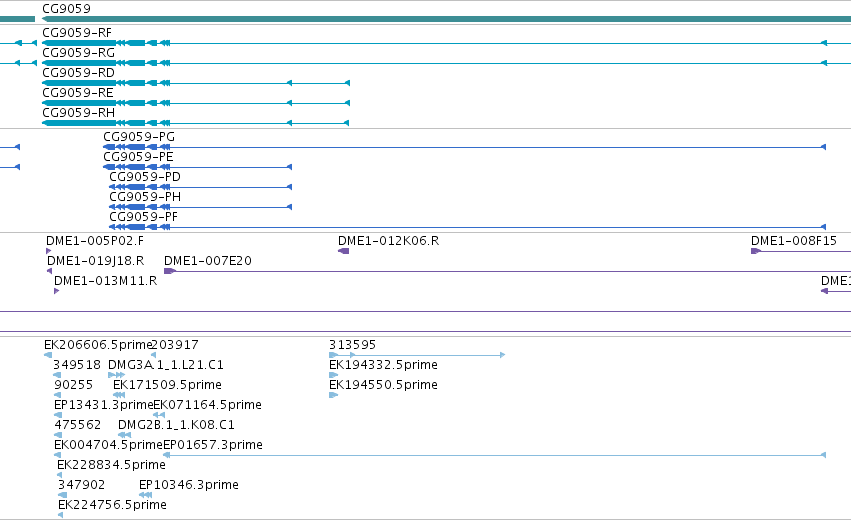Click the CG9059-RH transcript thick exon
Image resolution: width=851 pixels, height=520 pixels.
click(x=79, y=123)
